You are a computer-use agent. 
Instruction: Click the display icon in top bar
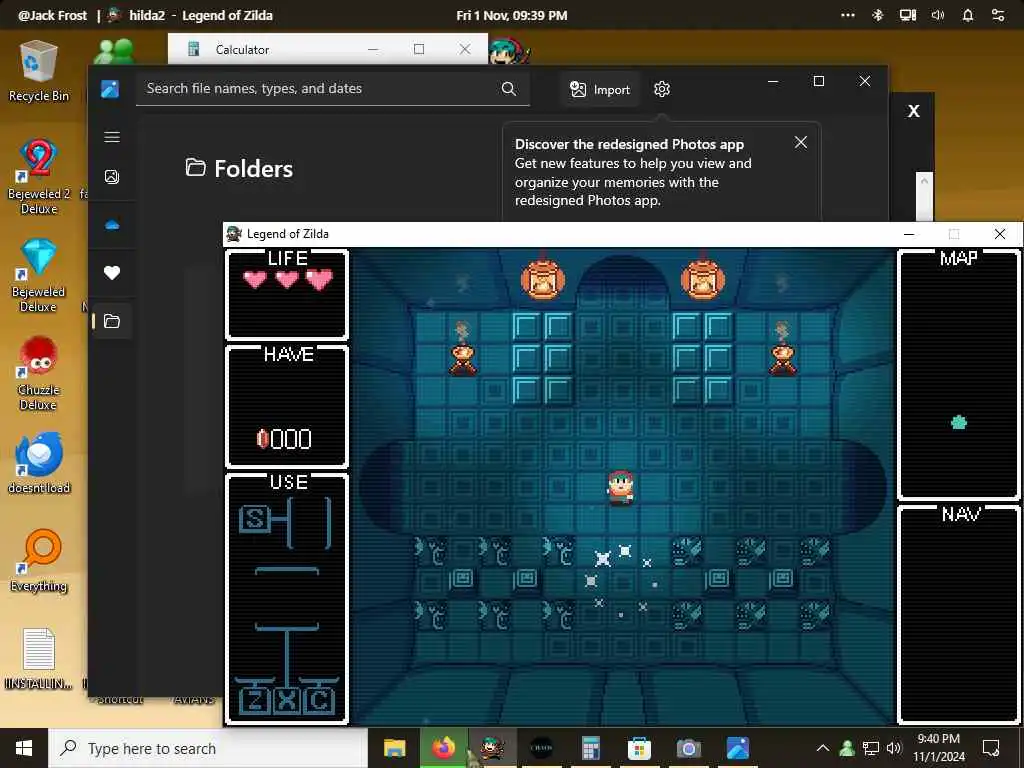[908, 15]
